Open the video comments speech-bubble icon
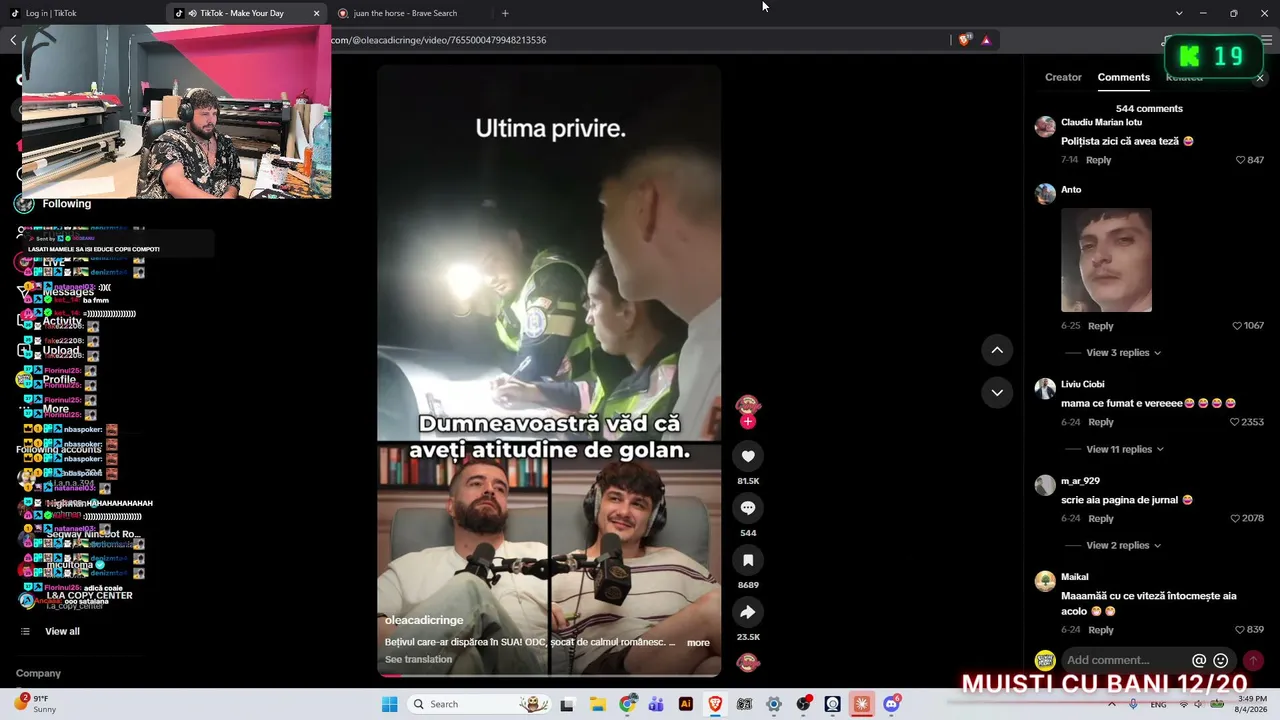 [748, 508]
